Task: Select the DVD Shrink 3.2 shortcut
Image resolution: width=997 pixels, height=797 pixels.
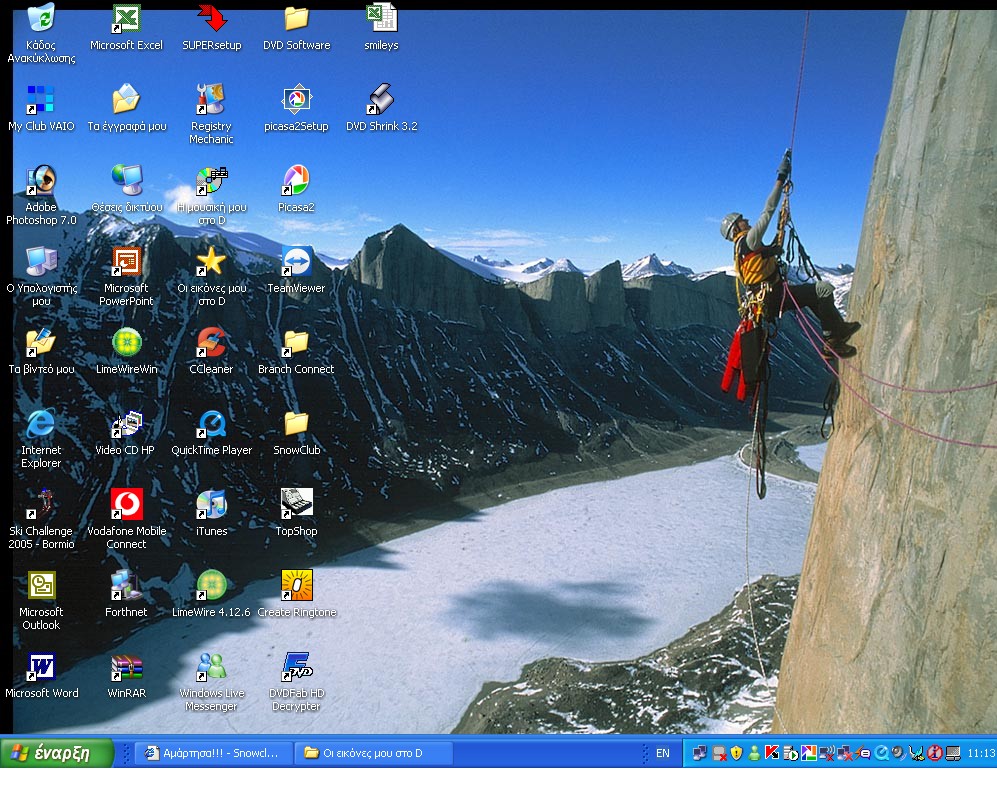Action: pos(382,99)
